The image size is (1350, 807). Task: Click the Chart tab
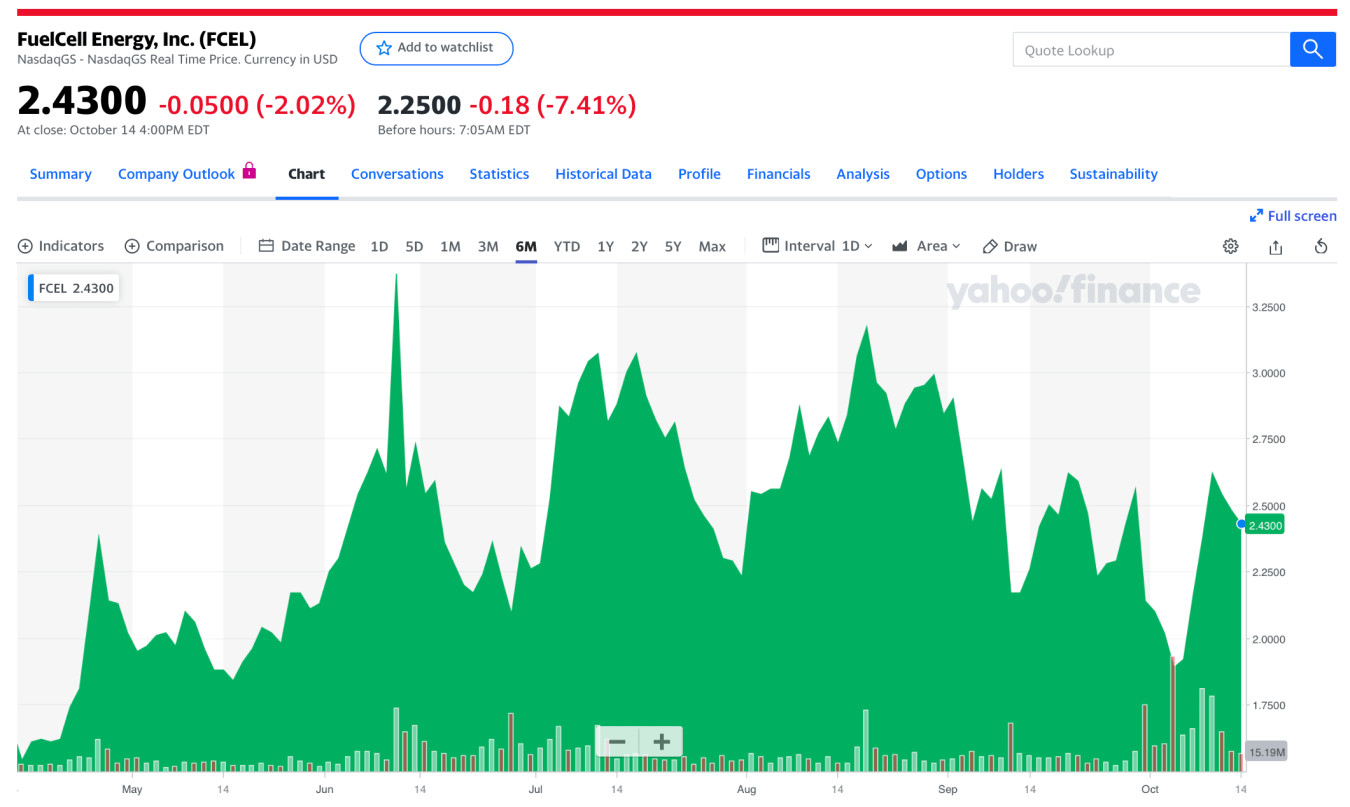(306, 174)
